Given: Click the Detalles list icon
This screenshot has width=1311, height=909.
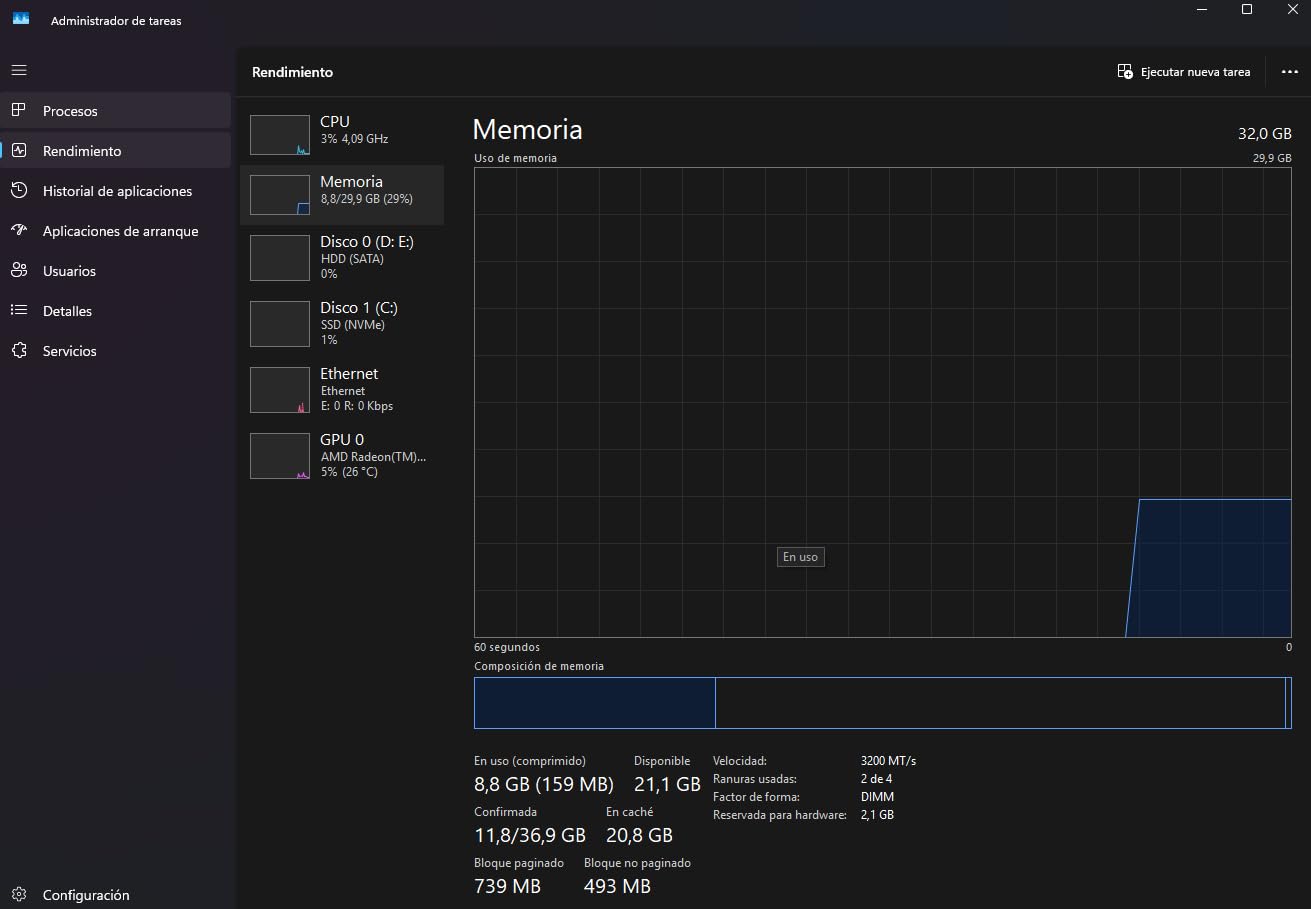Looking at the screenshot, I should tap(19, 310).
